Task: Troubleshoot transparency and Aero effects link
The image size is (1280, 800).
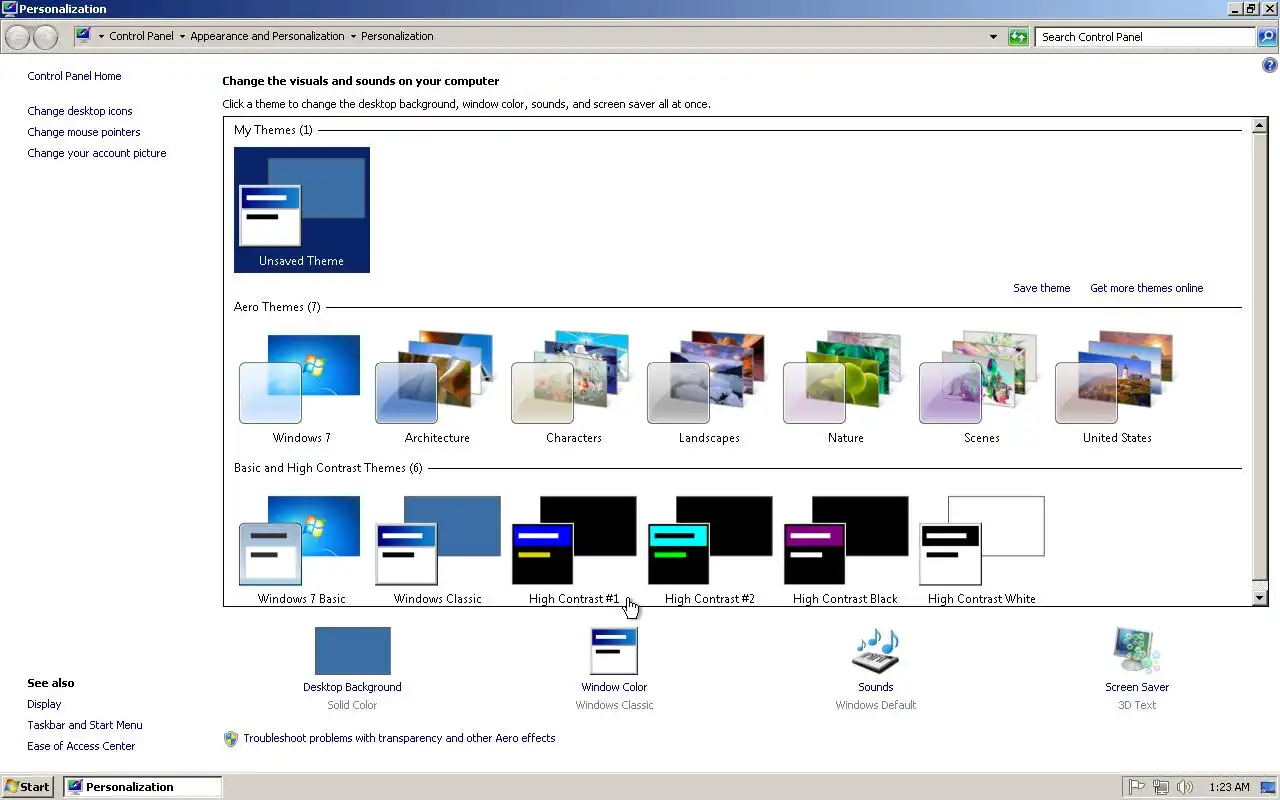Action: [x=399, y=738]
